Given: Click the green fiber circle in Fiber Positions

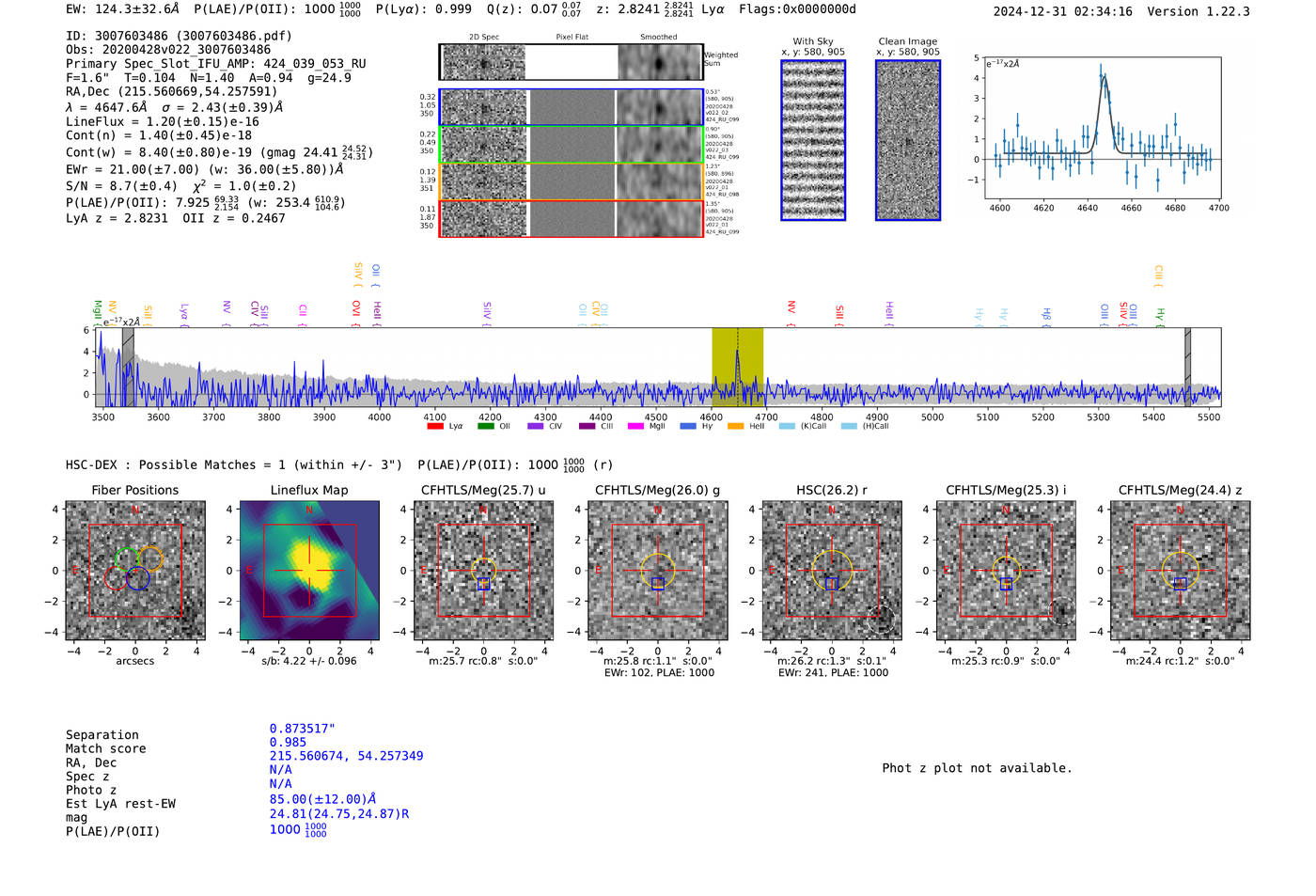Looking at the screenshot, I should tap(126, 558).
